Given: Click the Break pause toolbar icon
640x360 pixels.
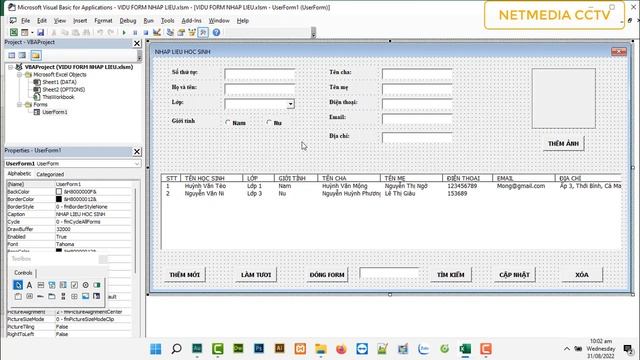Looking at the screenshot, I should point(135,32).
